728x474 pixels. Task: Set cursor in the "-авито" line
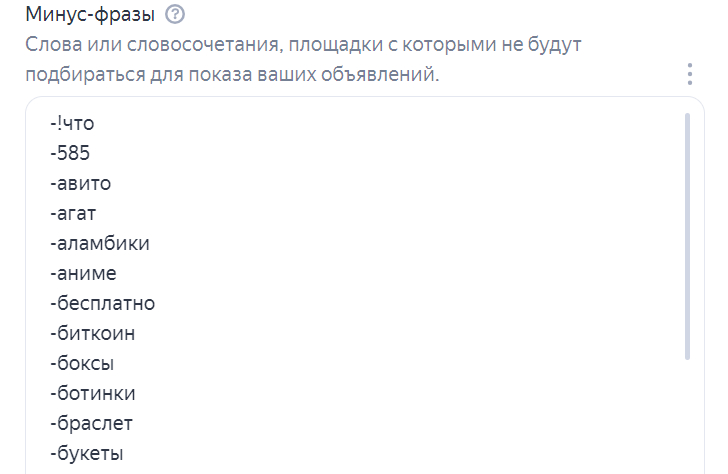coord(80,183)
